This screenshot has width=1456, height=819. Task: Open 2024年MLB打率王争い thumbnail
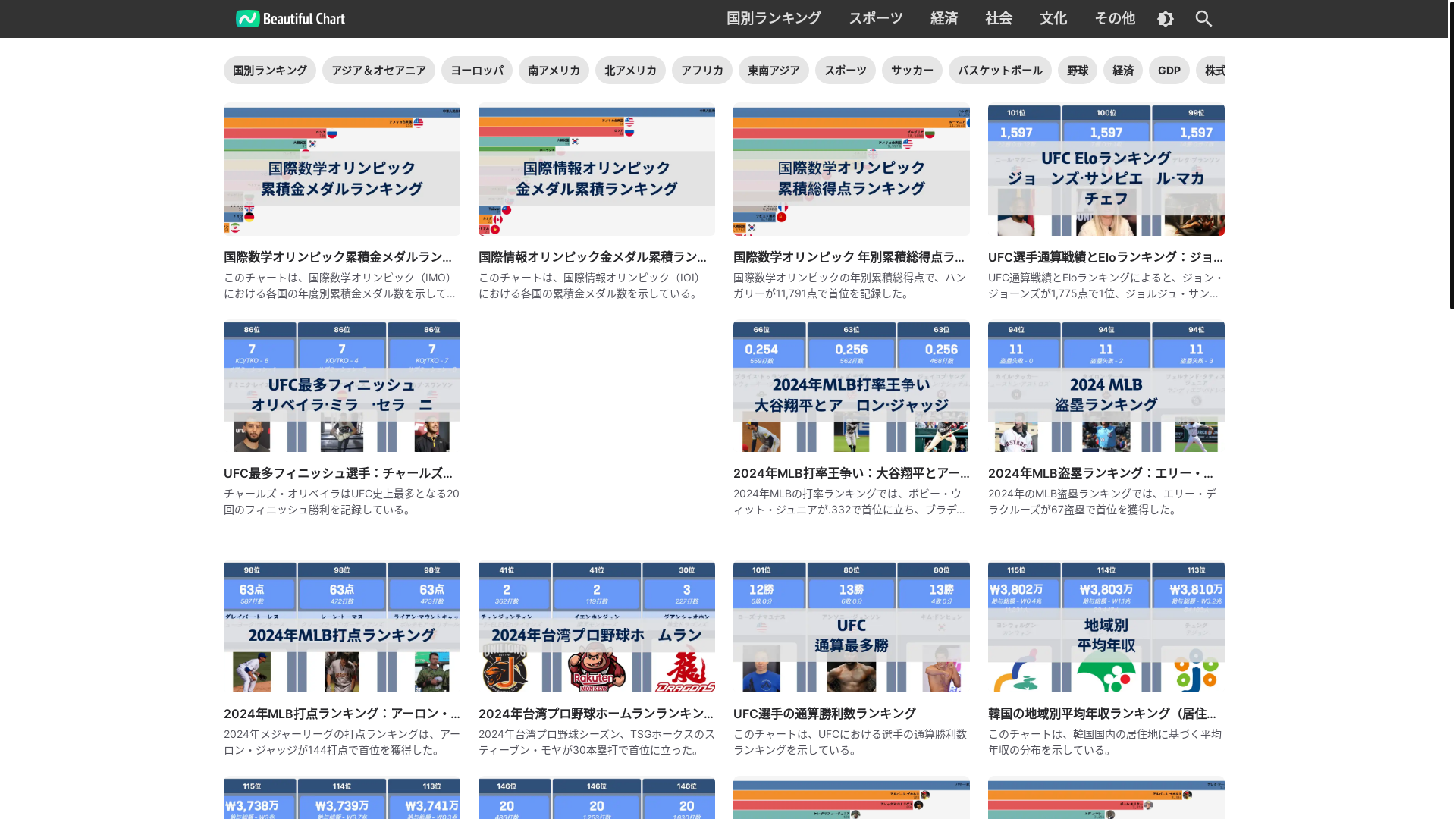click(x=852, y=387)
